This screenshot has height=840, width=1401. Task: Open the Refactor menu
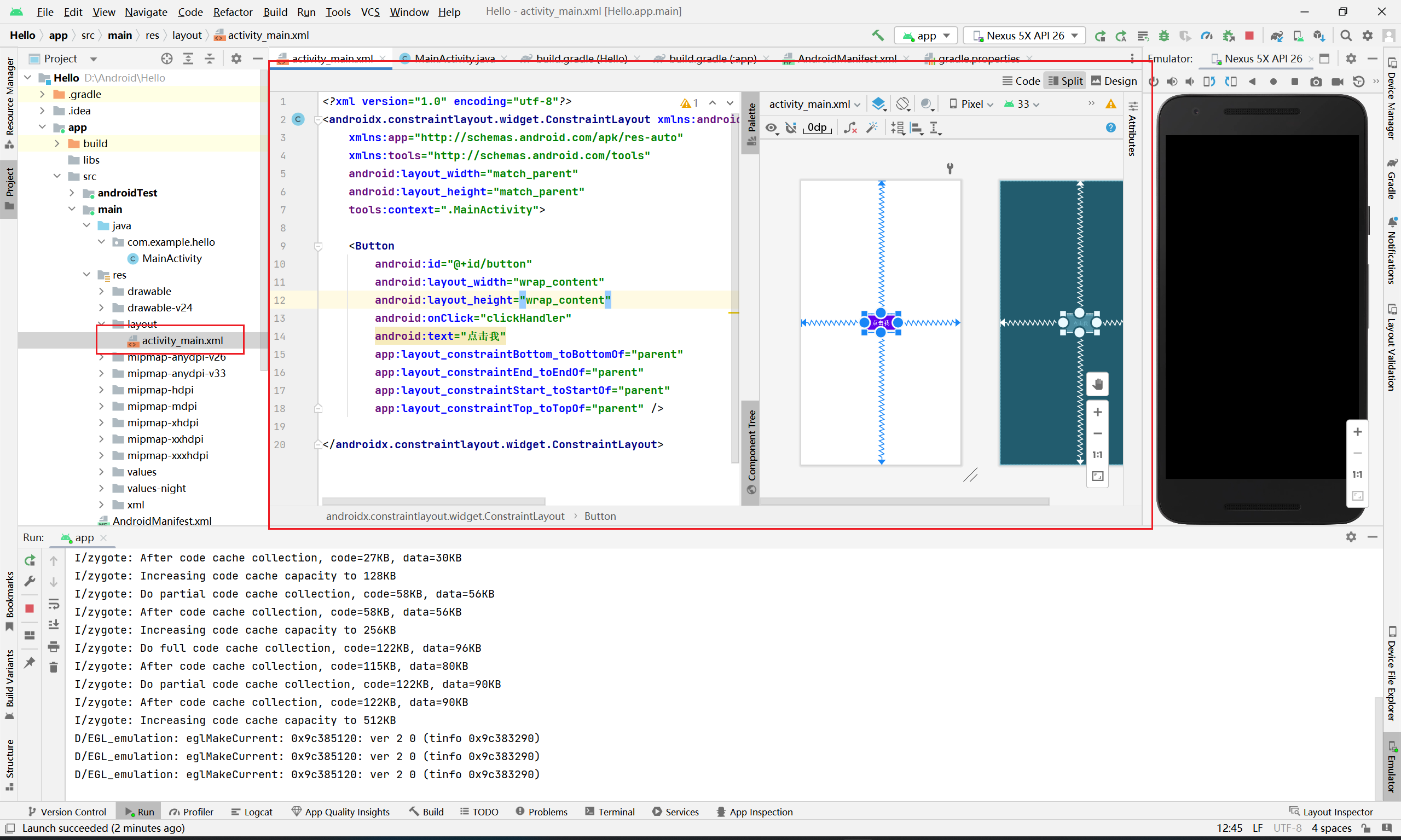[x=233, y=12]
